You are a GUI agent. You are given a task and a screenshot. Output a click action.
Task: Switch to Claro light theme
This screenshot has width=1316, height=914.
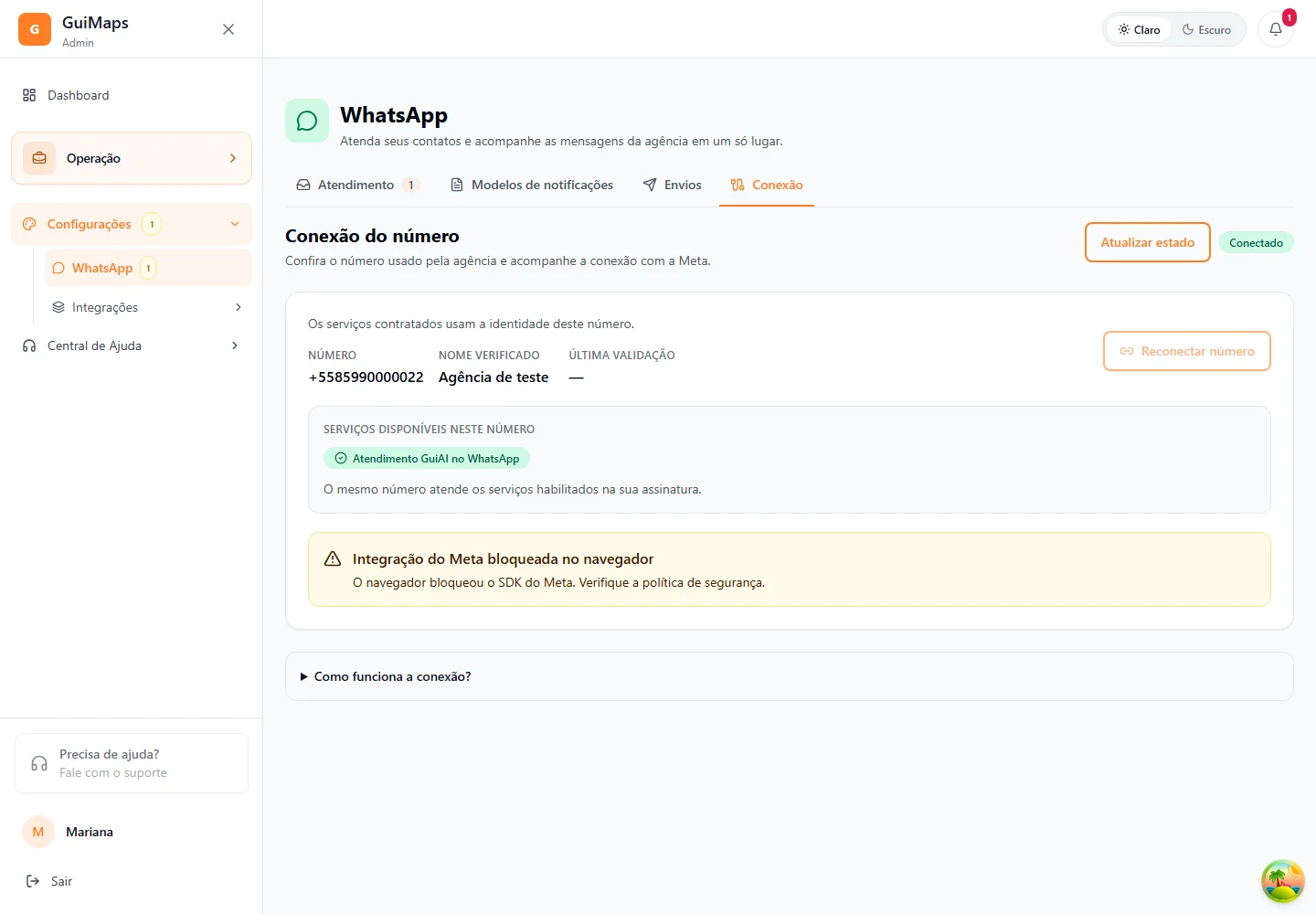(1139, 29)
